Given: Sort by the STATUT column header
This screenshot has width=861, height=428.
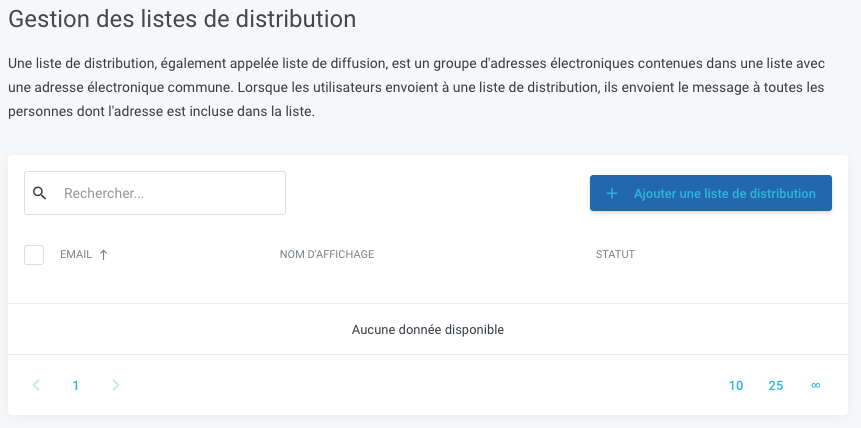Looking at the screenshot, I should [615, 254].
